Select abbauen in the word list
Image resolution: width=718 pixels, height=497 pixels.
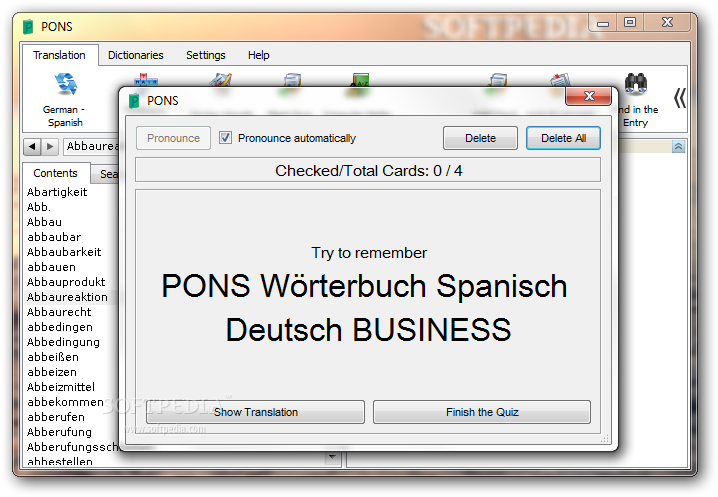51,267
